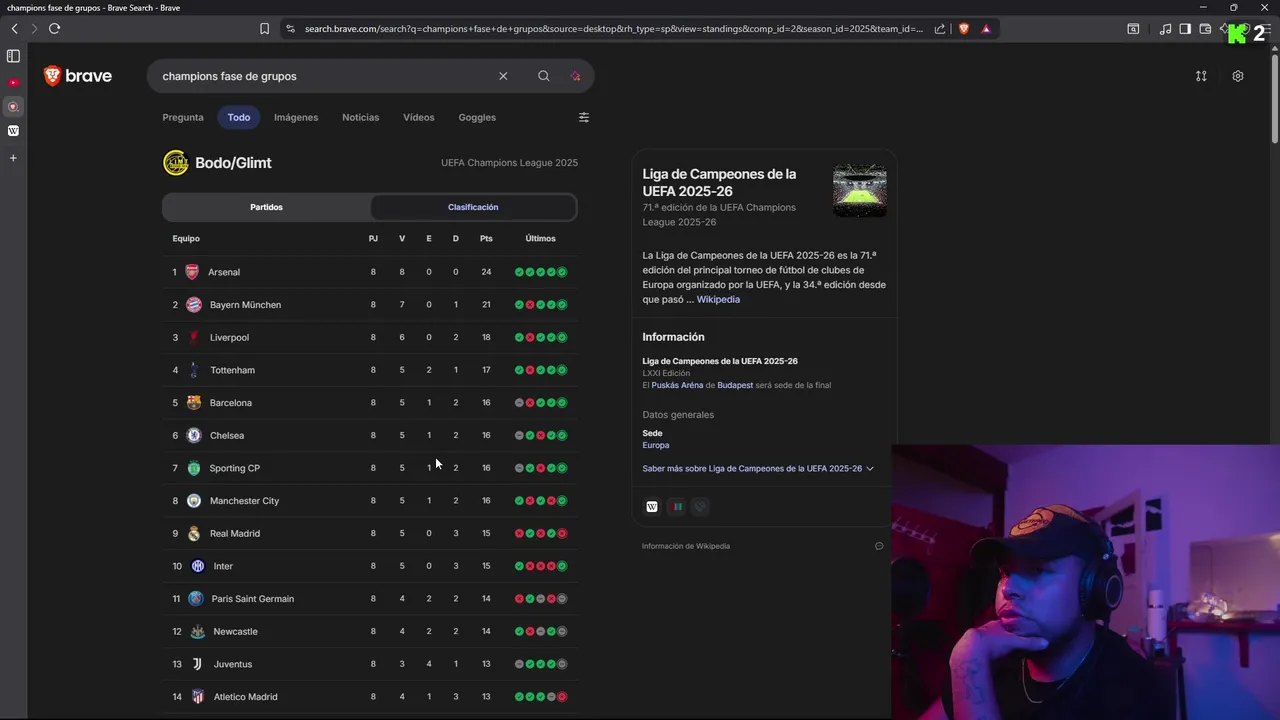This screenshot has height=720, width=1280.
Task: Click Juventus team name
Action: pyautogui.click(x=232, y=664)
